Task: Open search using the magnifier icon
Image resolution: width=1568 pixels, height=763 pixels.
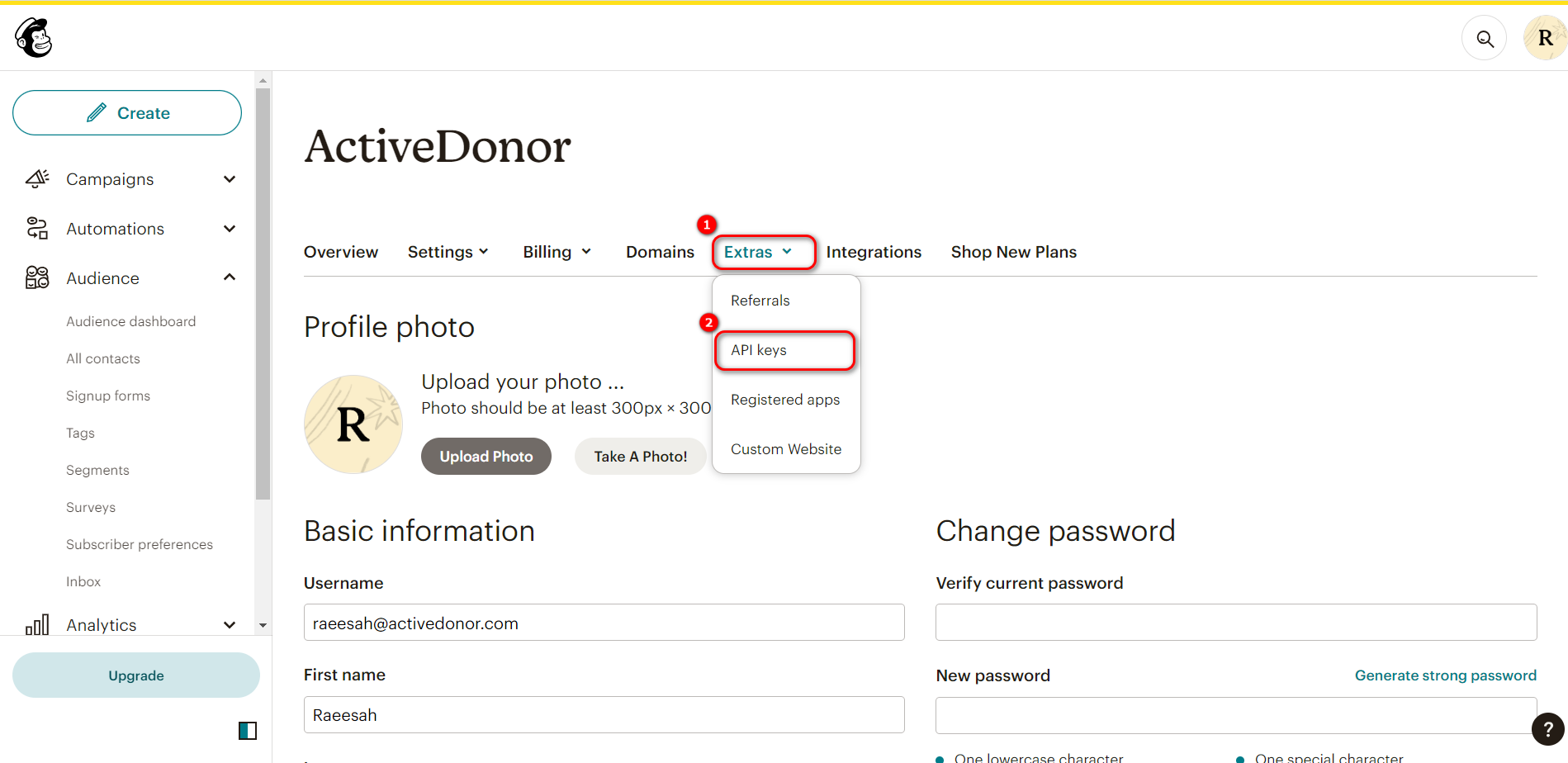Action: (1484, 38)
